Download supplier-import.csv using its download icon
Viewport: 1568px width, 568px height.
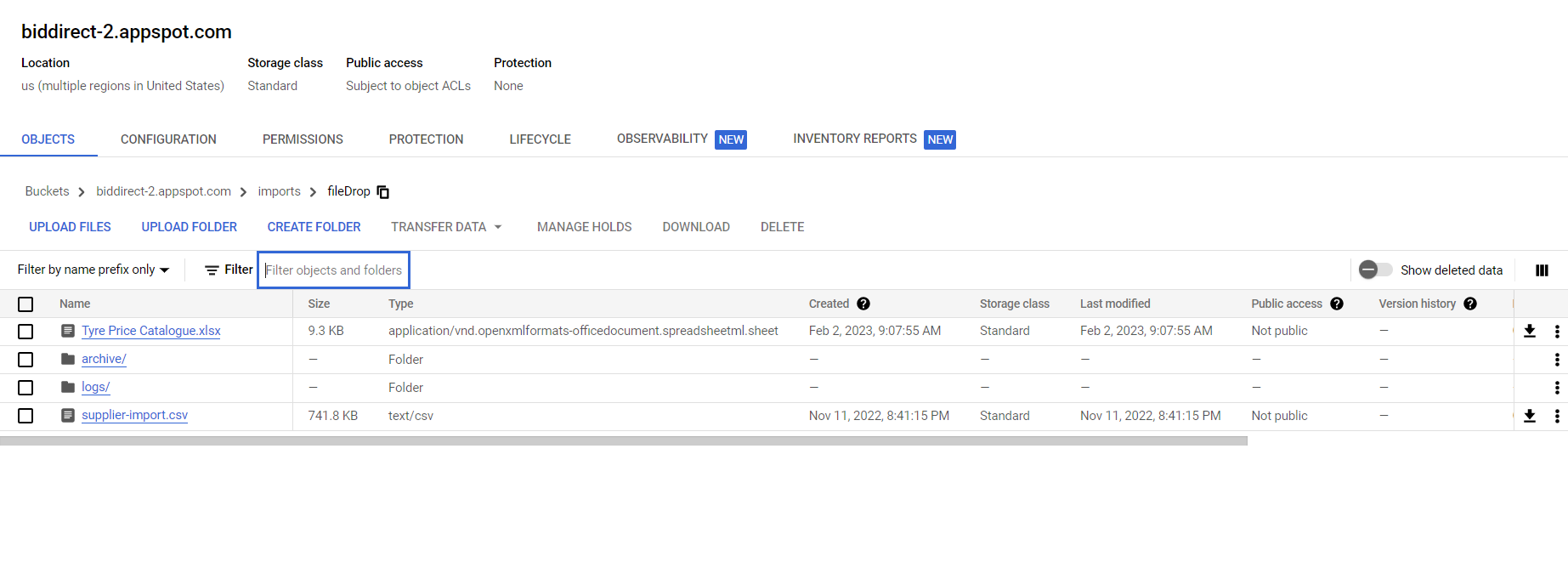(1529, 416)
